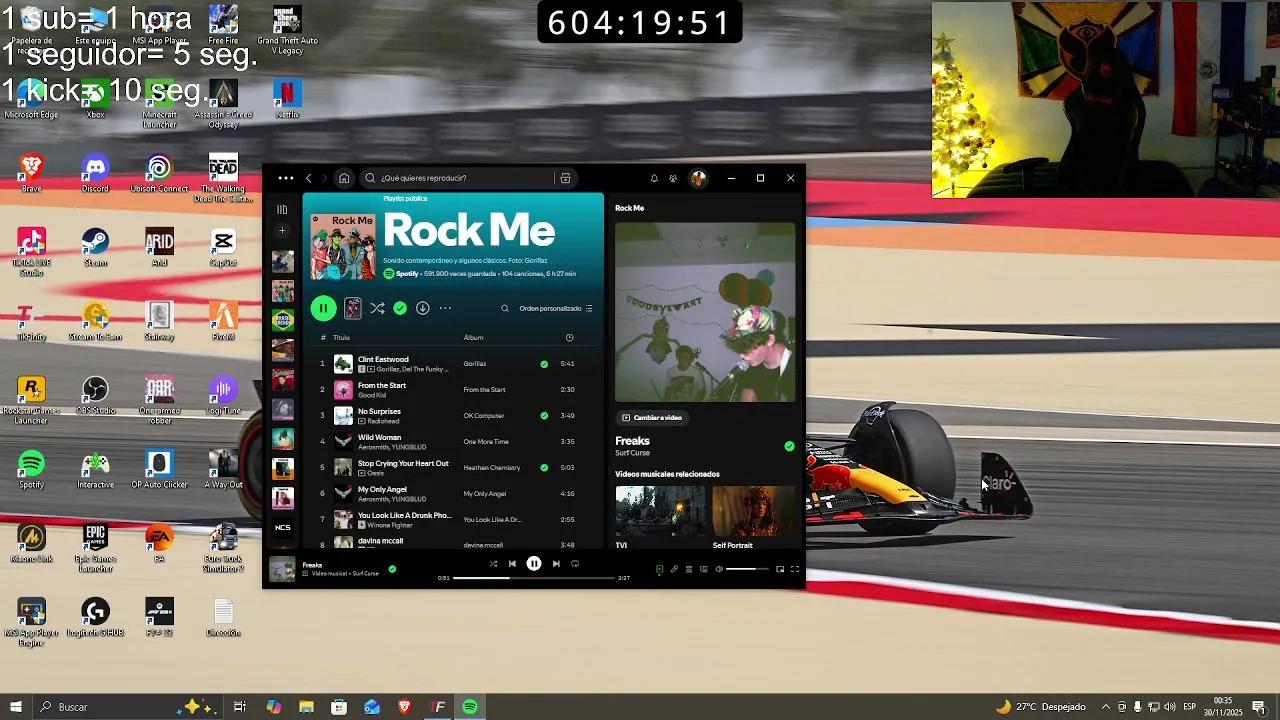1280x720 pixels.
Task: Pause the Rock Me playlist with green button
Action: 323,308
